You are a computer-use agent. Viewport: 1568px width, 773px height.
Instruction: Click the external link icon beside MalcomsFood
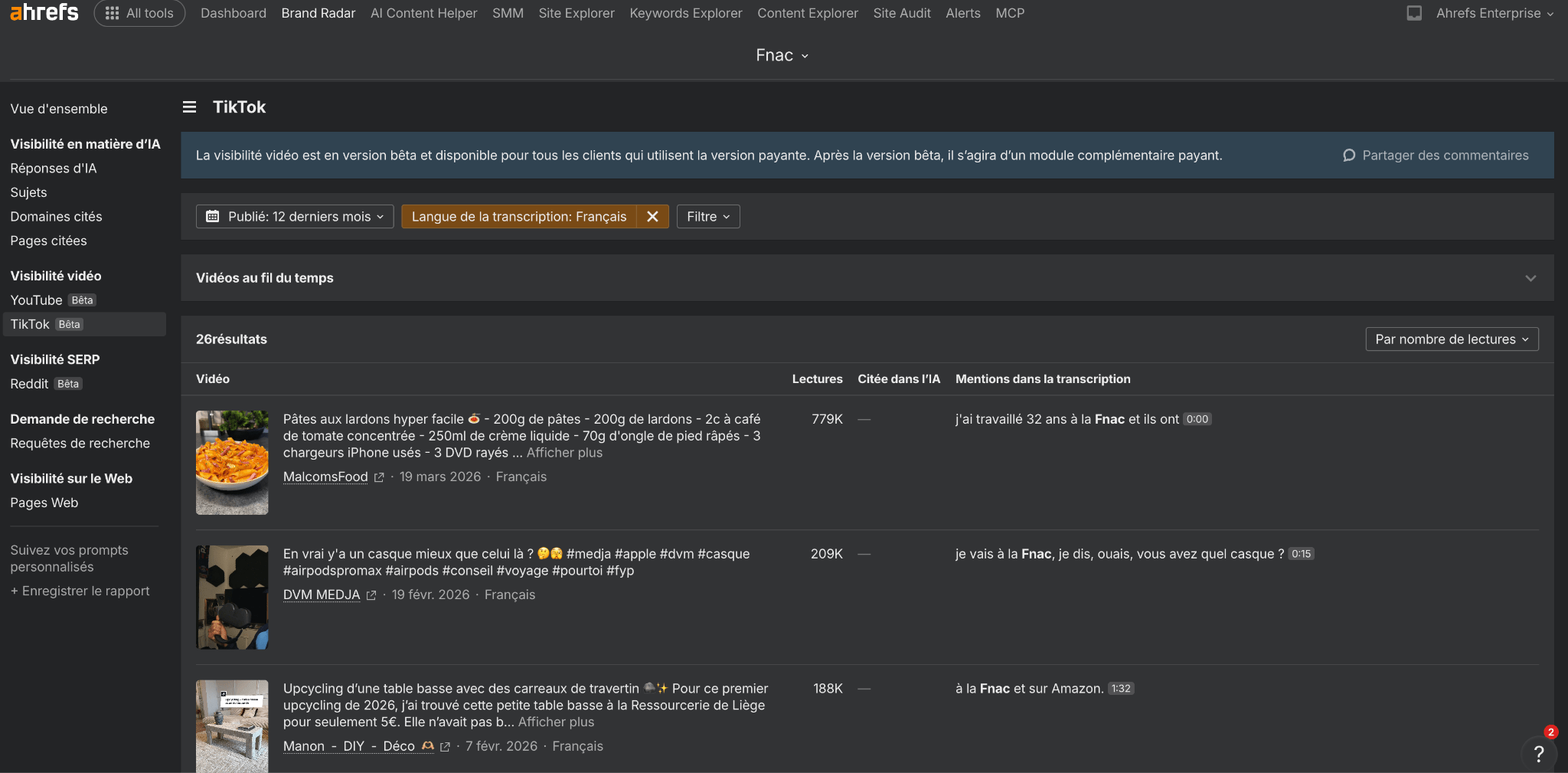[x=379, y=477]
